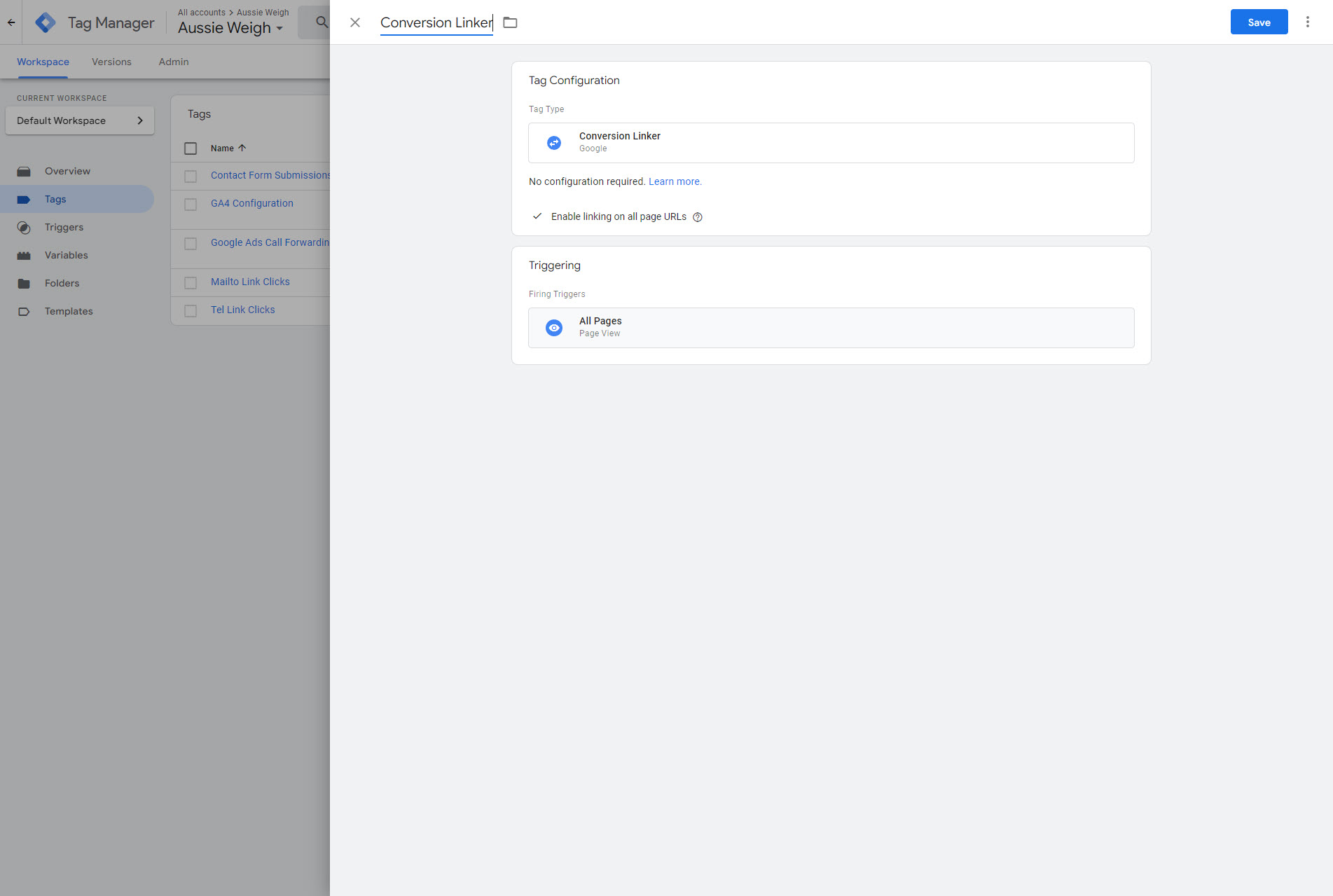Viewport: 1333px width, 896px height.
Task: Open the Triggers section in sidebar
Action: [x=64, y=227]
